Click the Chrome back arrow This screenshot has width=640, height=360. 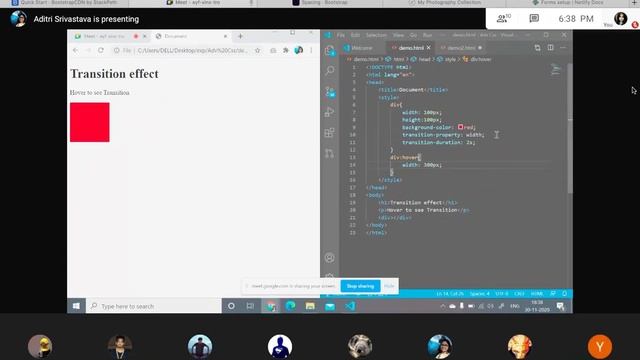(x=76, y=50)
